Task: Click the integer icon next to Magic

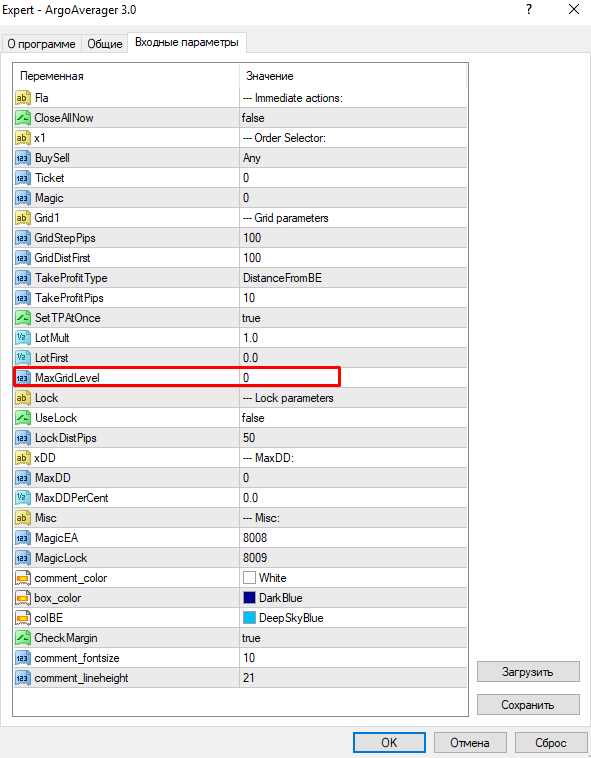Action: pos(22,198)
